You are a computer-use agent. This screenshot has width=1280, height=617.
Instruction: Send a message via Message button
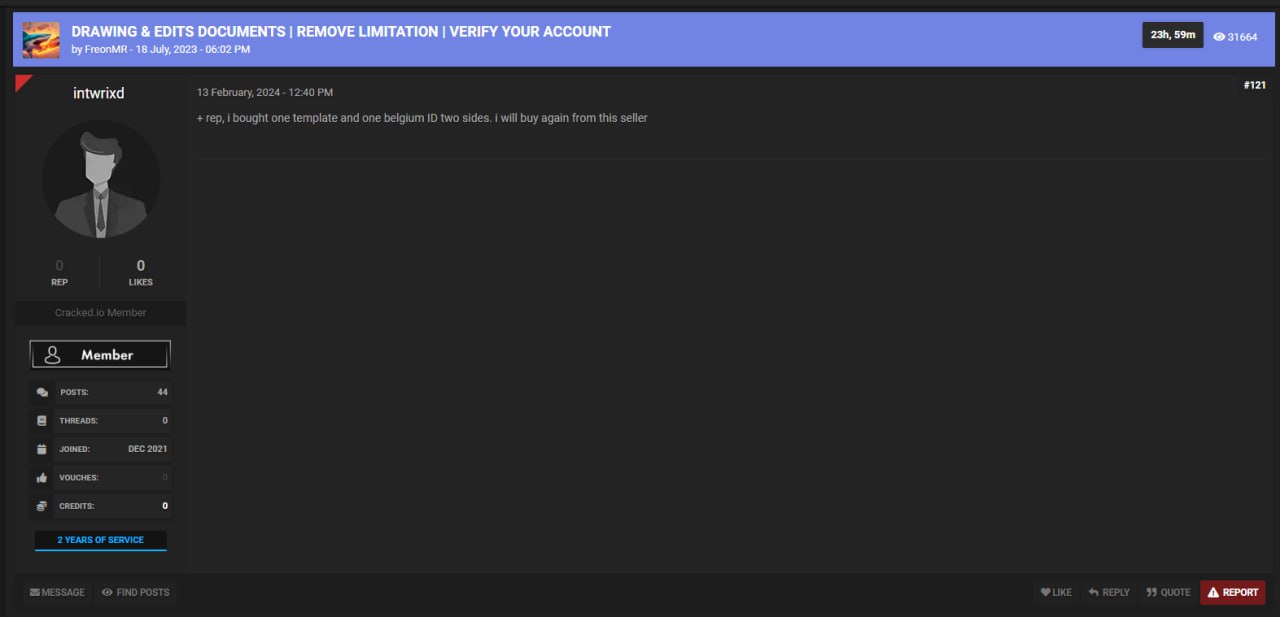[x=57, y=592]
